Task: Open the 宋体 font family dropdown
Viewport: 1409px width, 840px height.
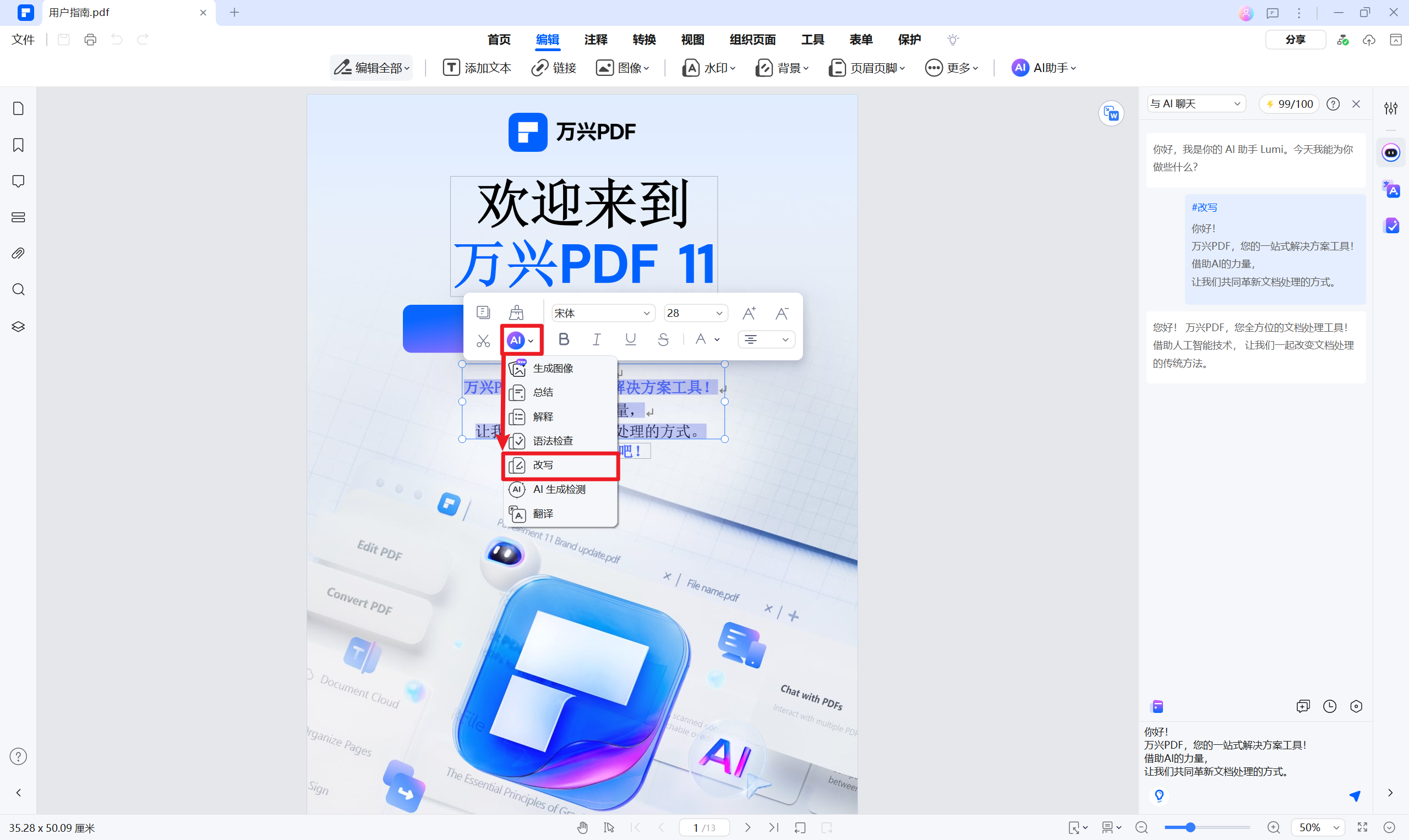Action: point(603,313)
